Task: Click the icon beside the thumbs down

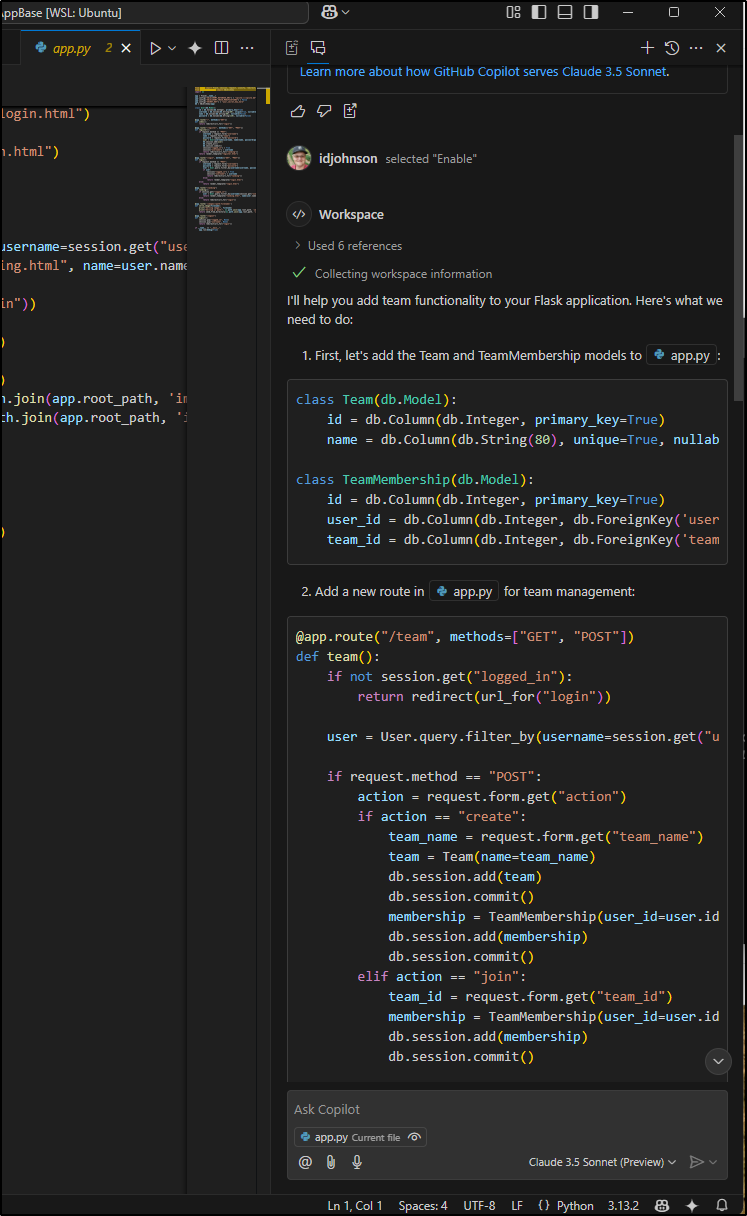Action: click(x=350, y=110)
